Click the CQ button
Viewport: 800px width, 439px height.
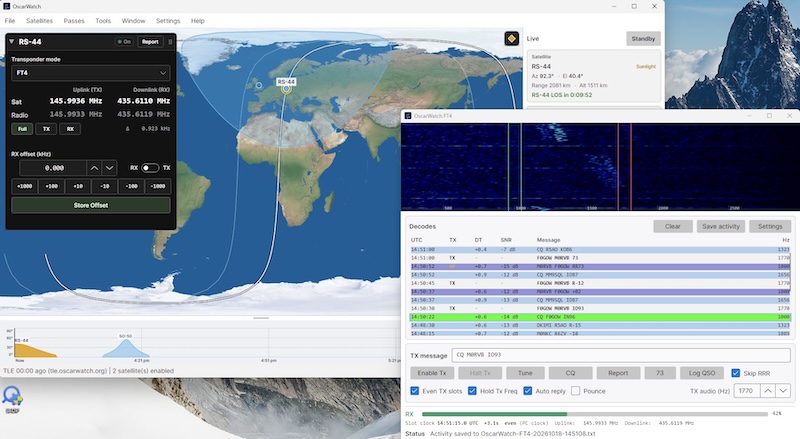pyautogui.click(x=570, y=373)
